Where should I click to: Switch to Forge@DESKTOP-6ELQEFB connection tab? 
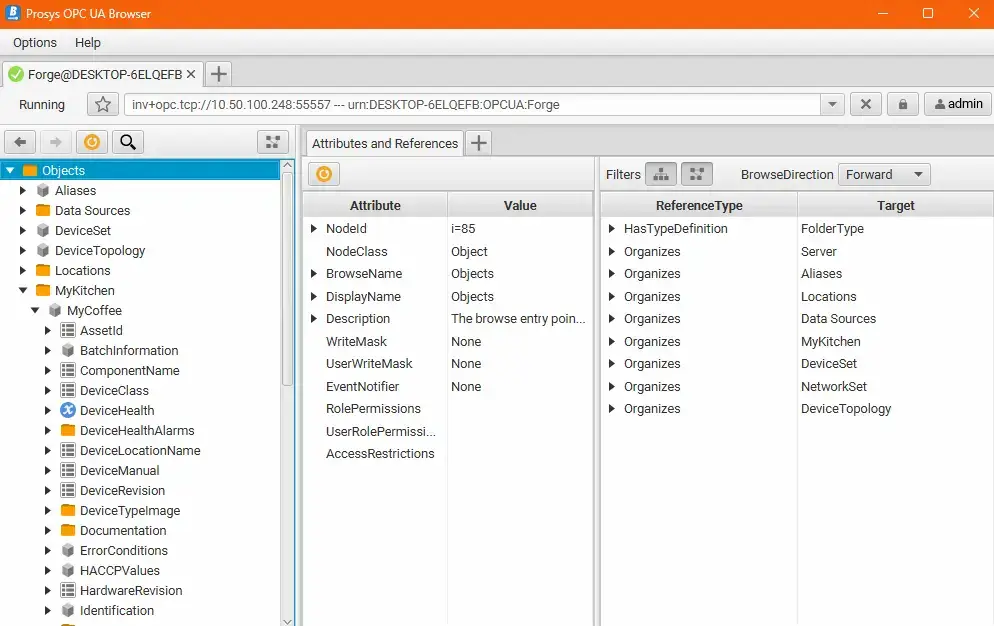pos(105,74)
